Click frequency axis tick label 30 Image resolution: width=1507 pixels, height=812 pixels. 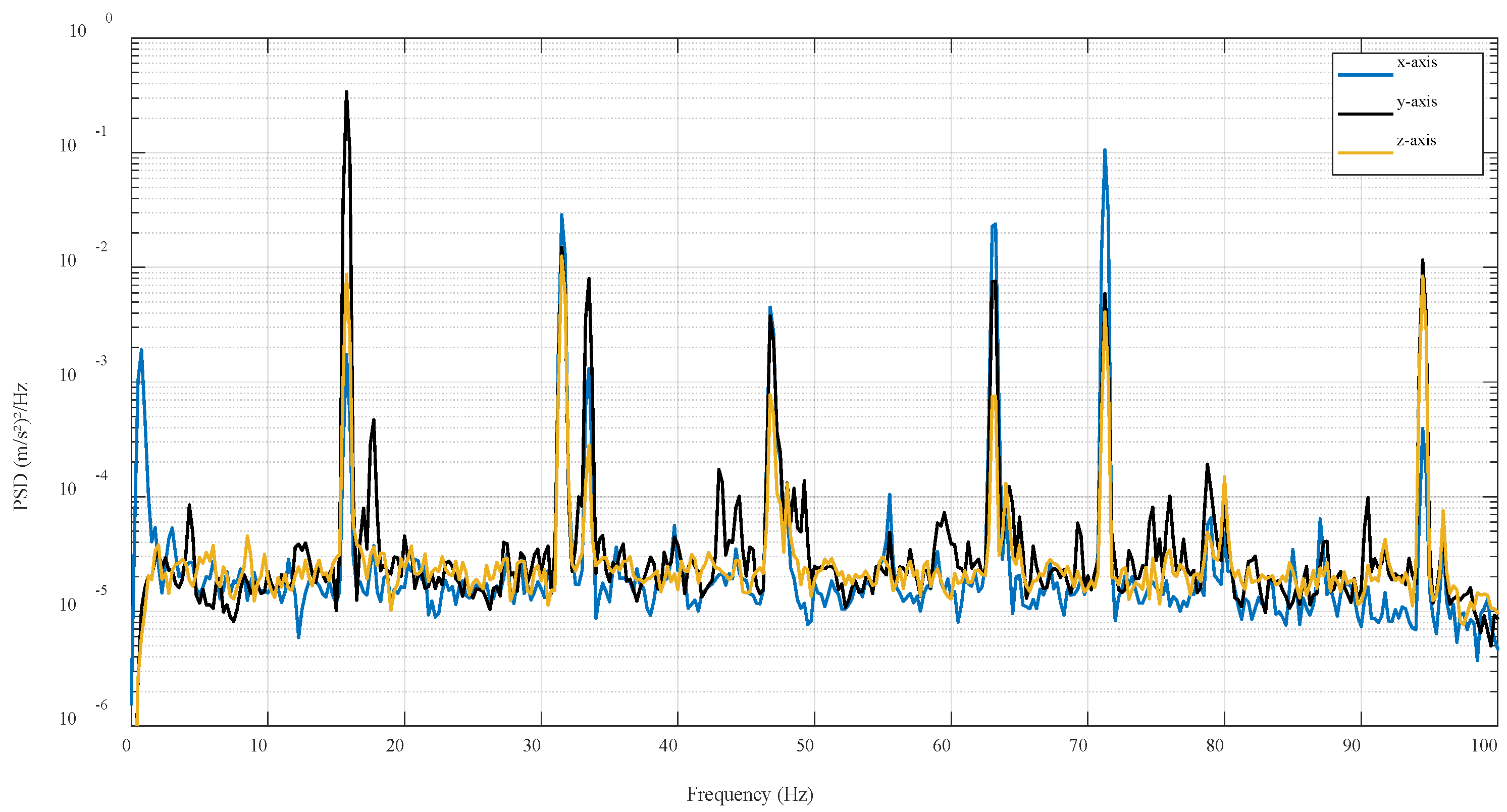click(x=531, y=745)
